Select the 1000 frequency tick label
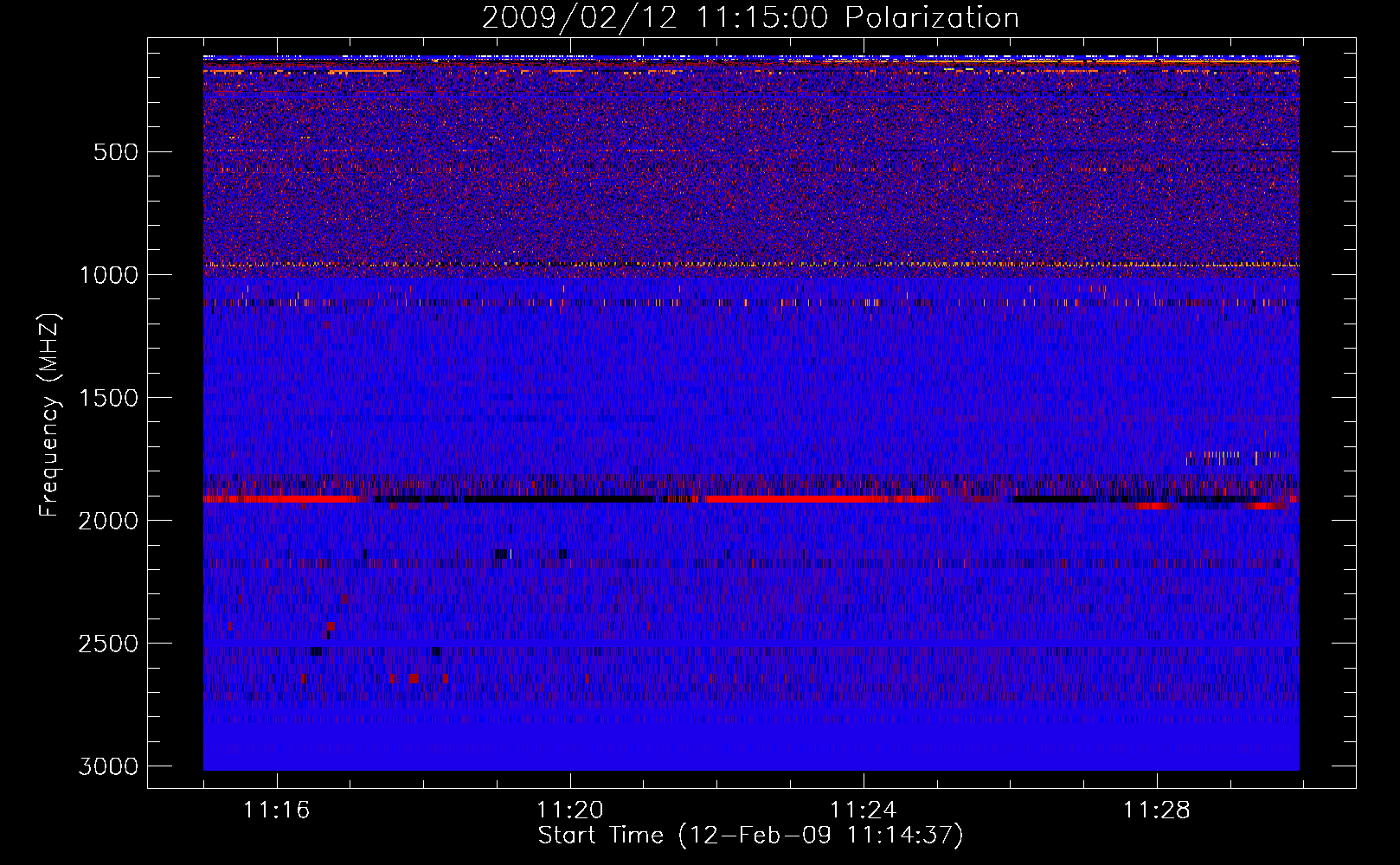The image size is (1400, 865). click(108, 275)
